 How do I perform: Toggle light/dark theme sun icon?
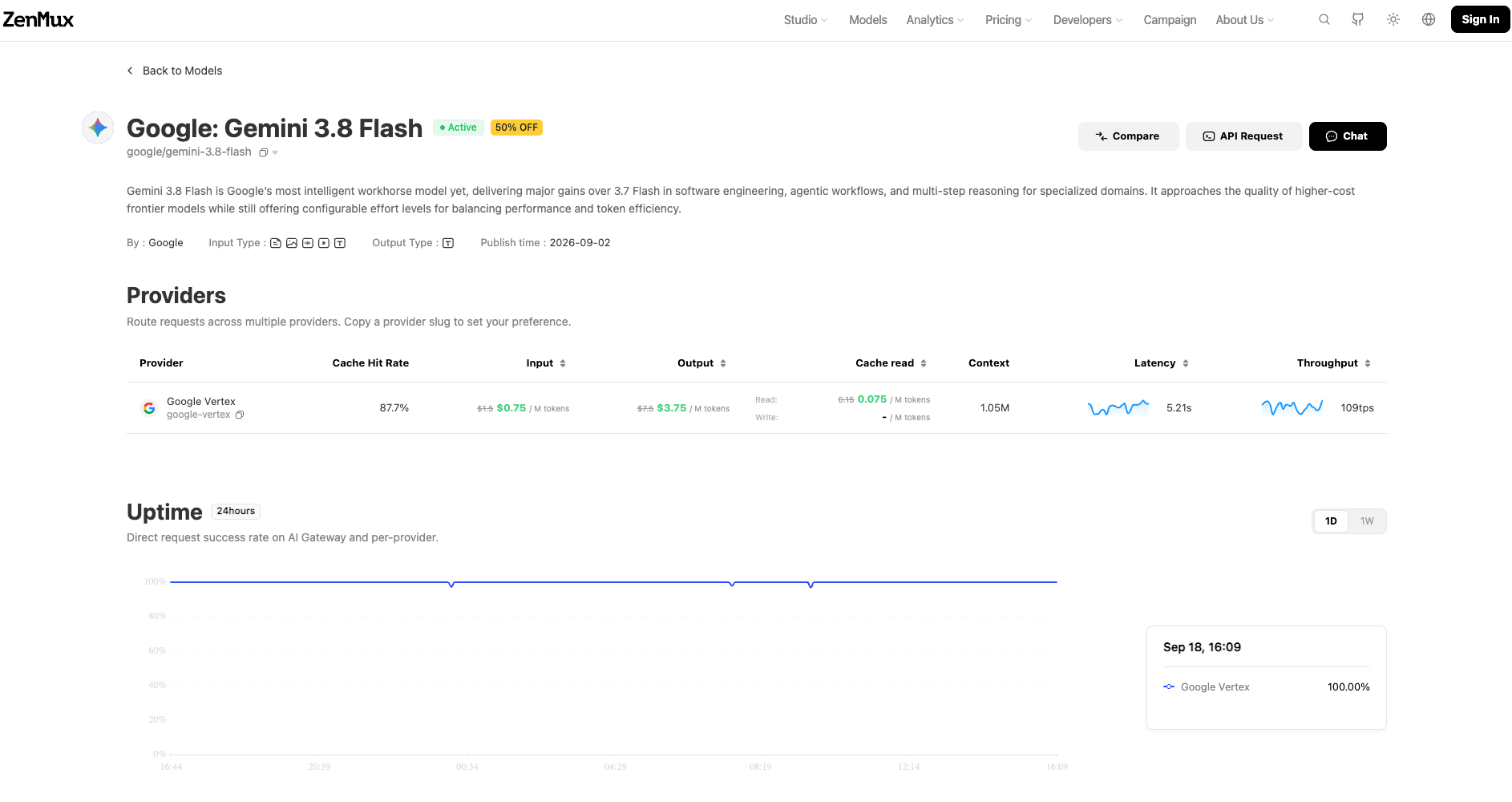(1393, 19)
